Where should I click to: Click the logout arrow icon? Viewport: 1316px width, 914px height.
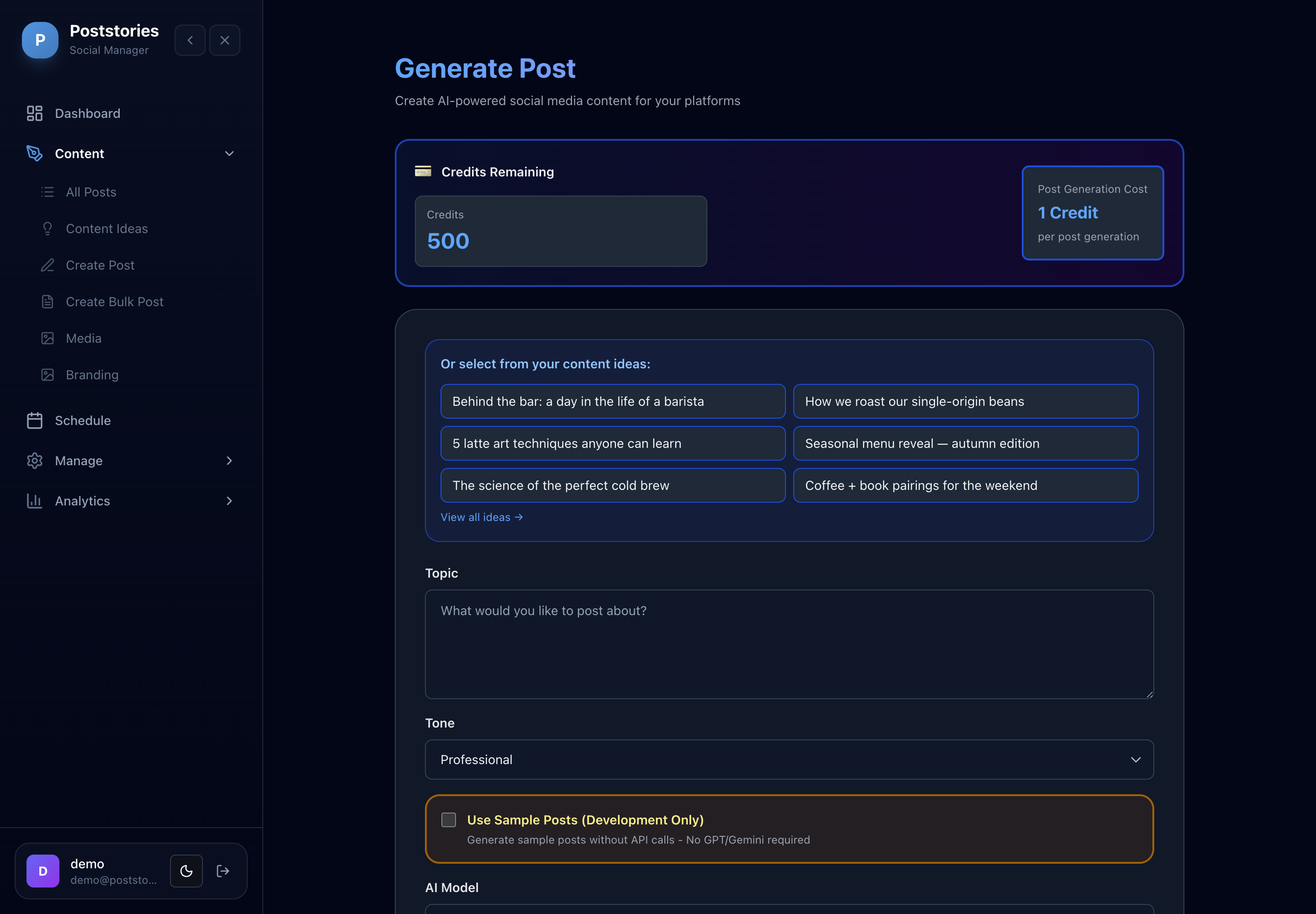[x=223, y=871]
